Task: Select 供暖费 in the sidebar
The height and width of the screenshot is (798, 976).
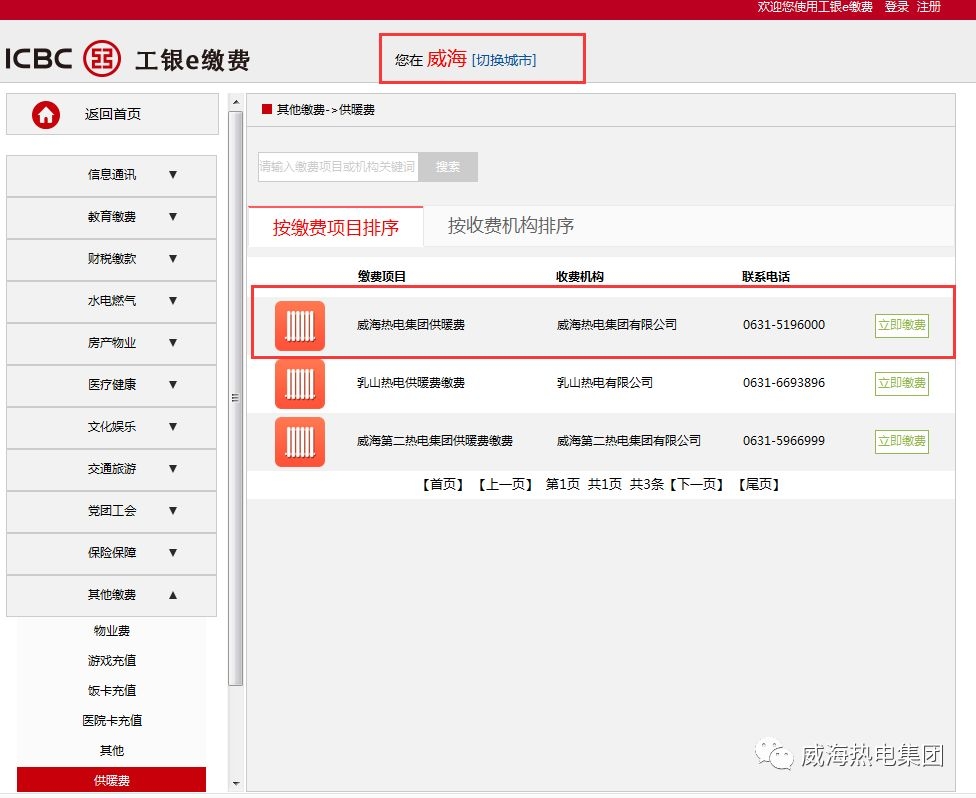Action: (111, 779)
